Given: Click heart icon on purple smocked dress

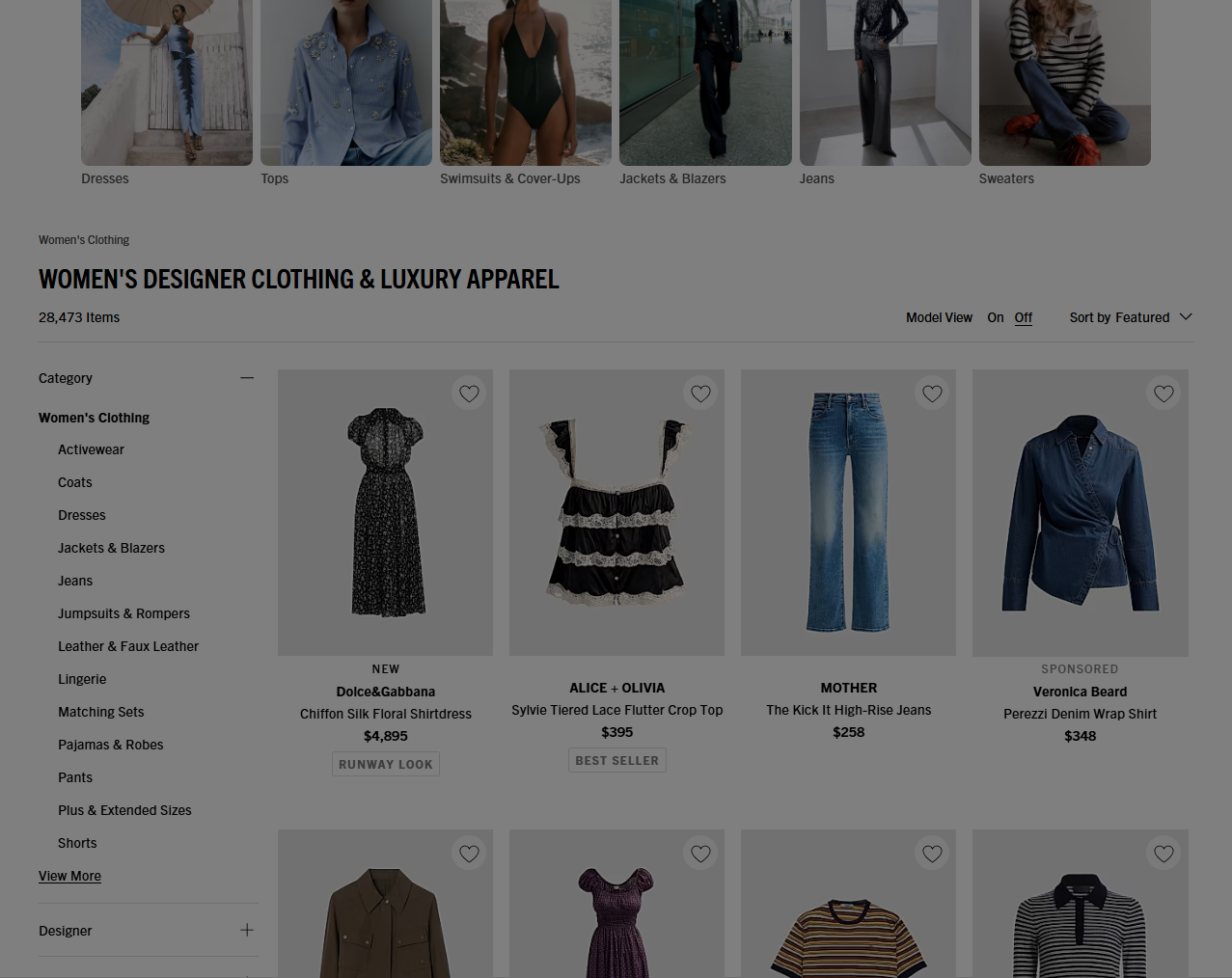Looking at the screenshot, I should (700, 854).
